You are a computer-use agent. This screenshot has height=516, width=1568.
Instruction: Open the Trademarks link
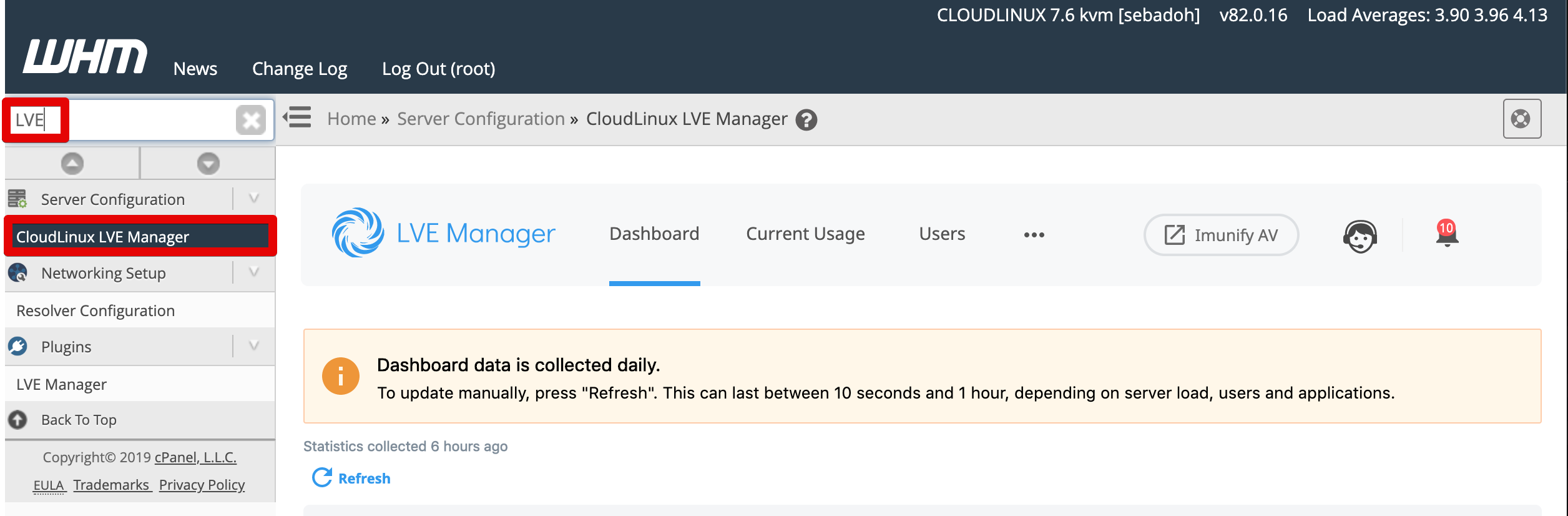112,485
